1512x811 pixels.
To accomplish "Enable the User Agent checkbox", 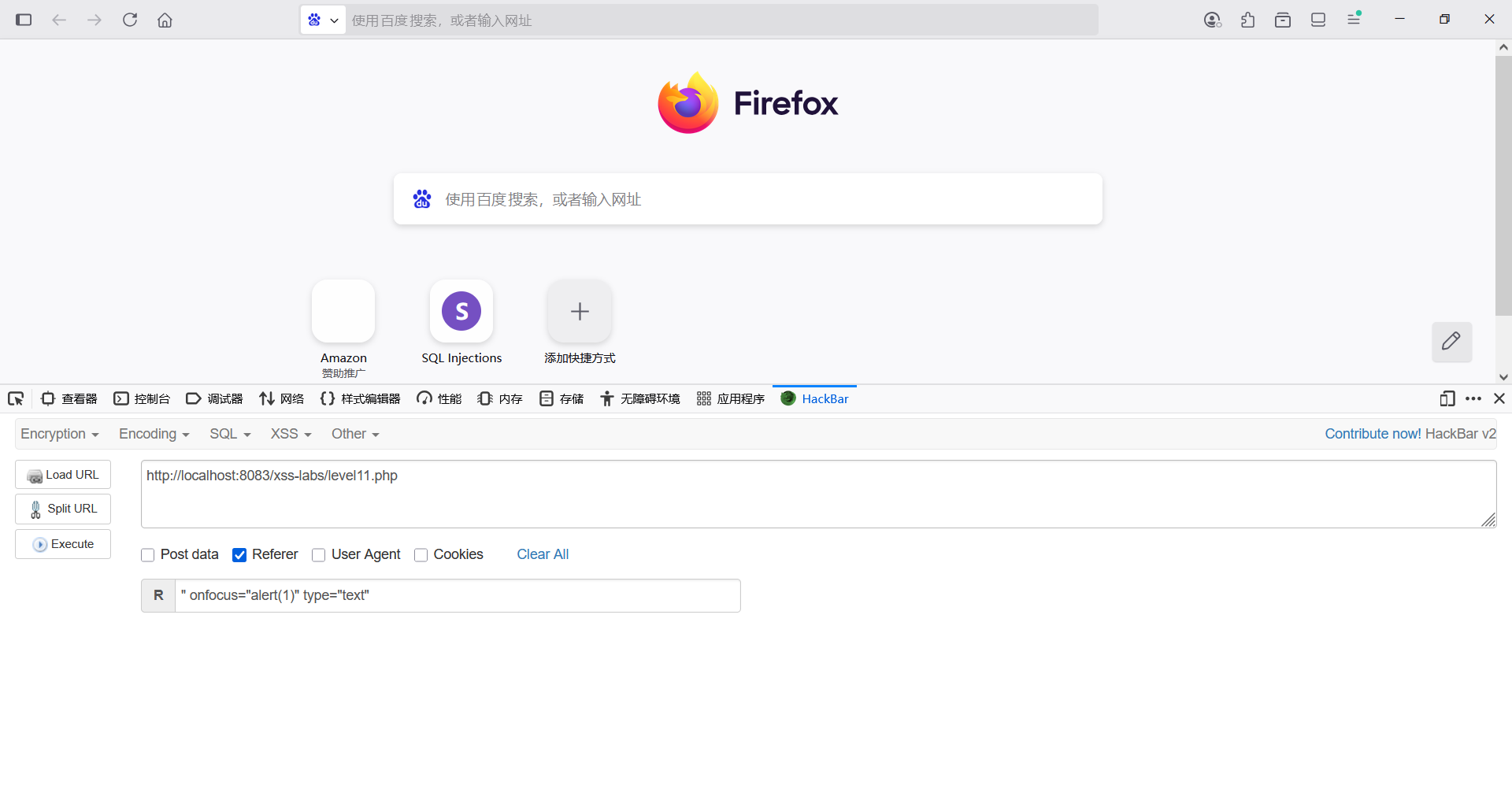I will 318,555.
